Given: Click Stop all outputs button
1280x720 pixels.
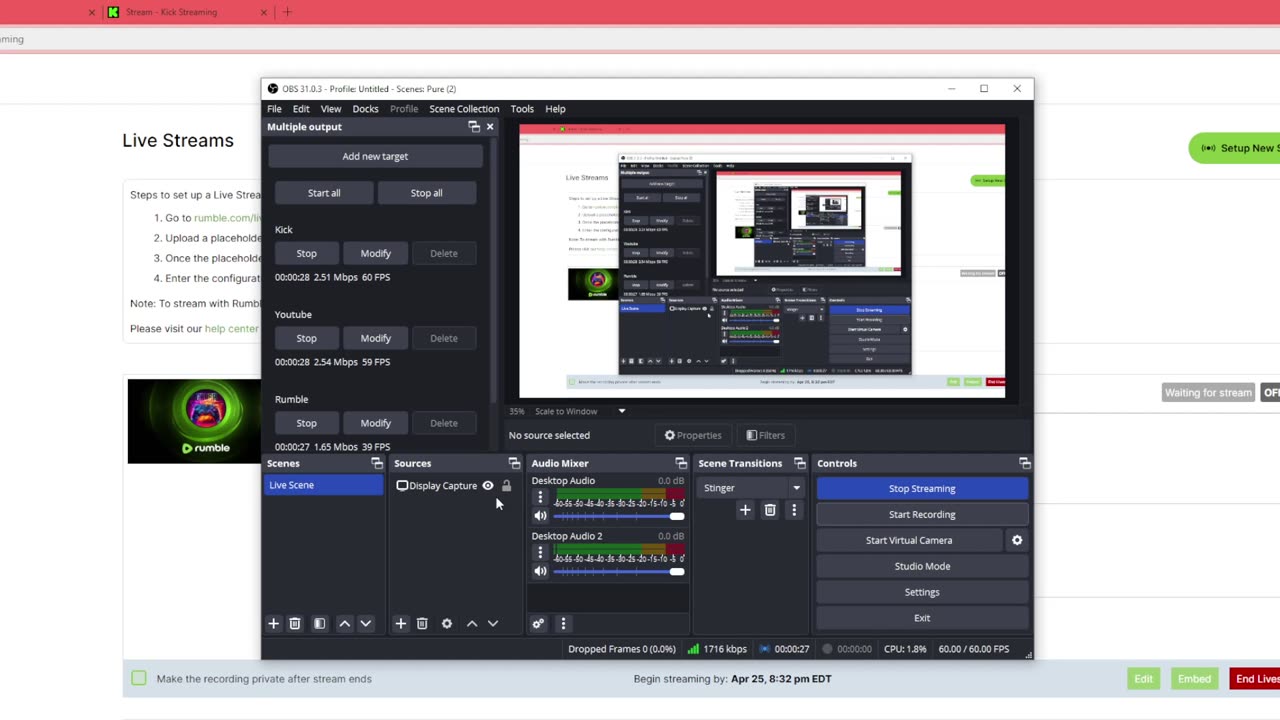Looking at the screenshot, I should (x=426, y=193).
